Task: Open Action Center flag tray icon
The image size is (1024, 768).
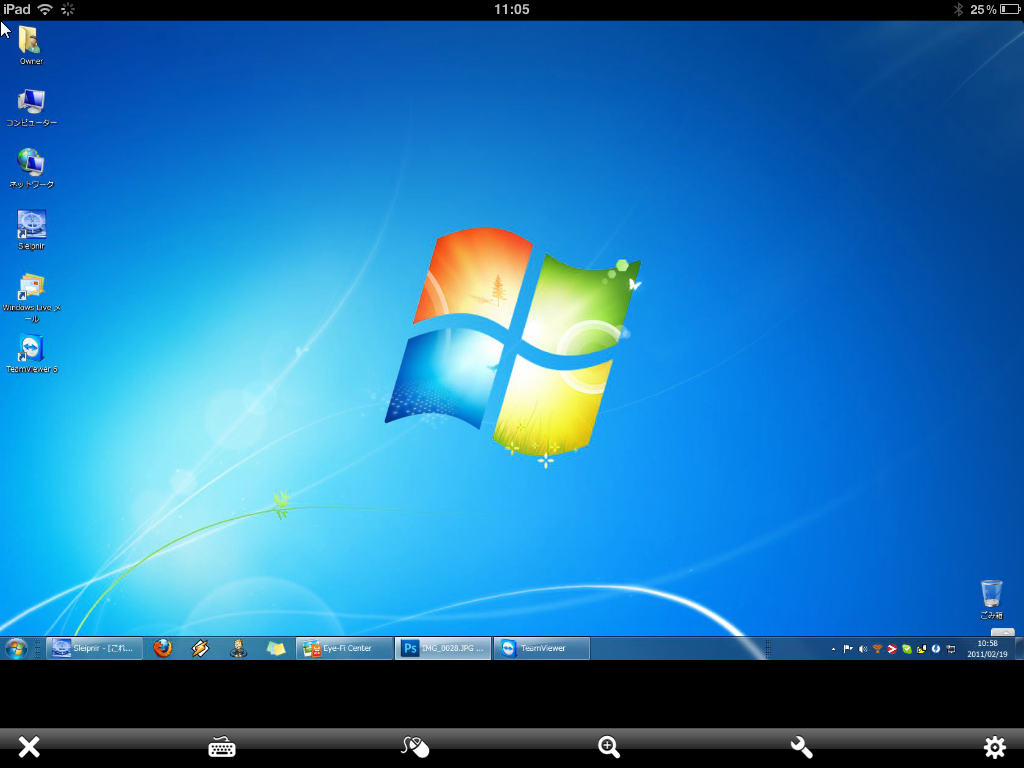Action: point(848,649)
